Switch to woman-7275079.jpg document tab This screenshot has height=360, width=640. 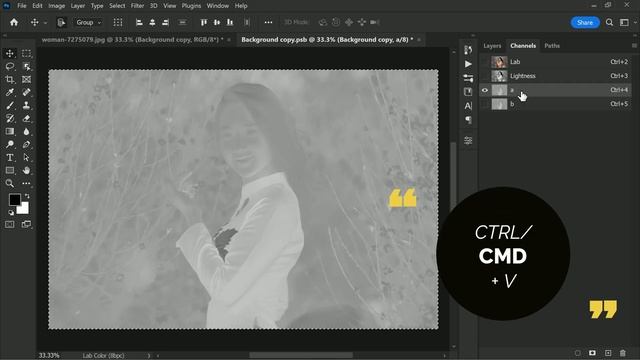[x=133, y=40]
